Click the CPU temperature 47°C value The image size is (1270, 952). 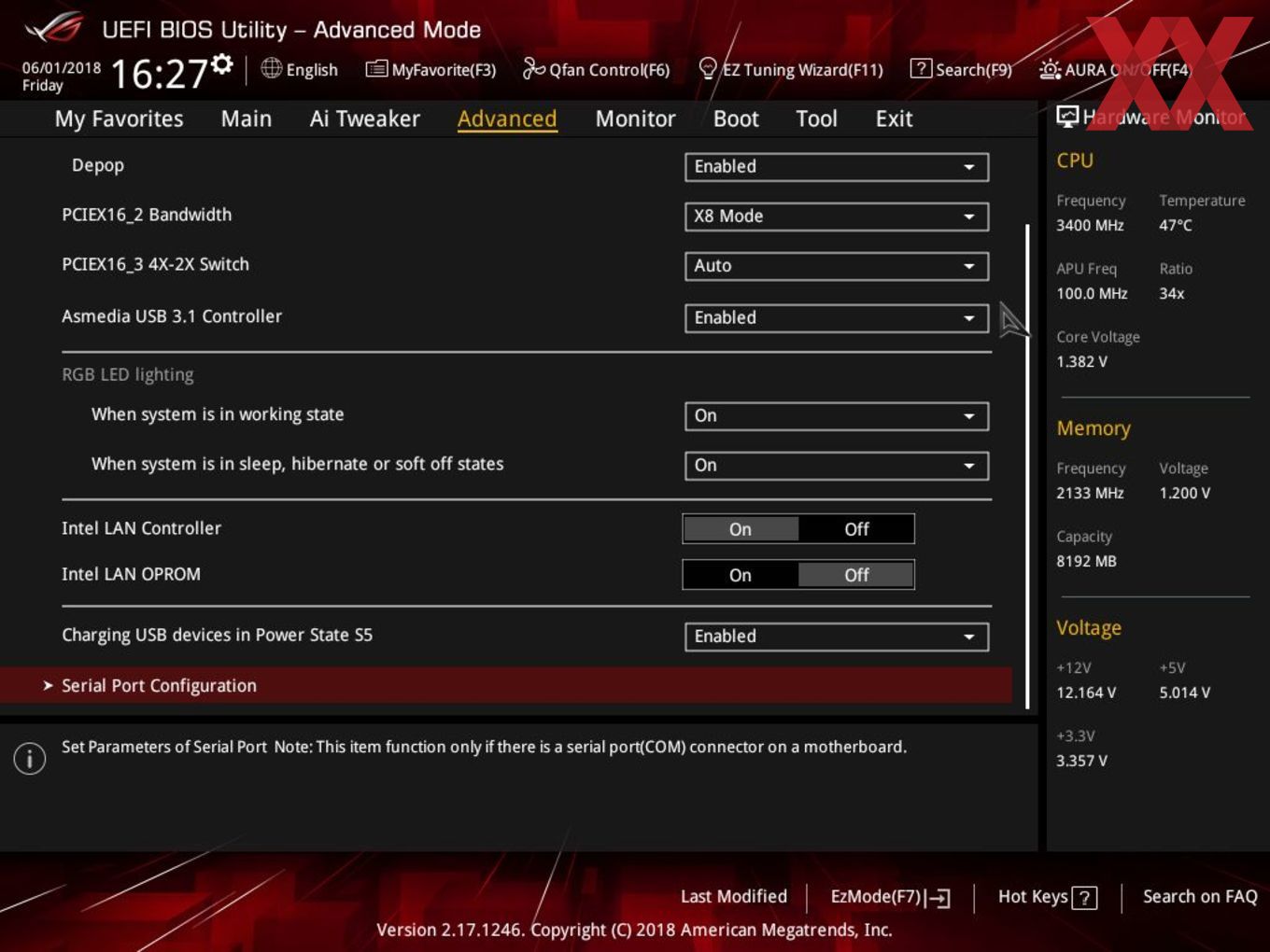coord(1176,225)
